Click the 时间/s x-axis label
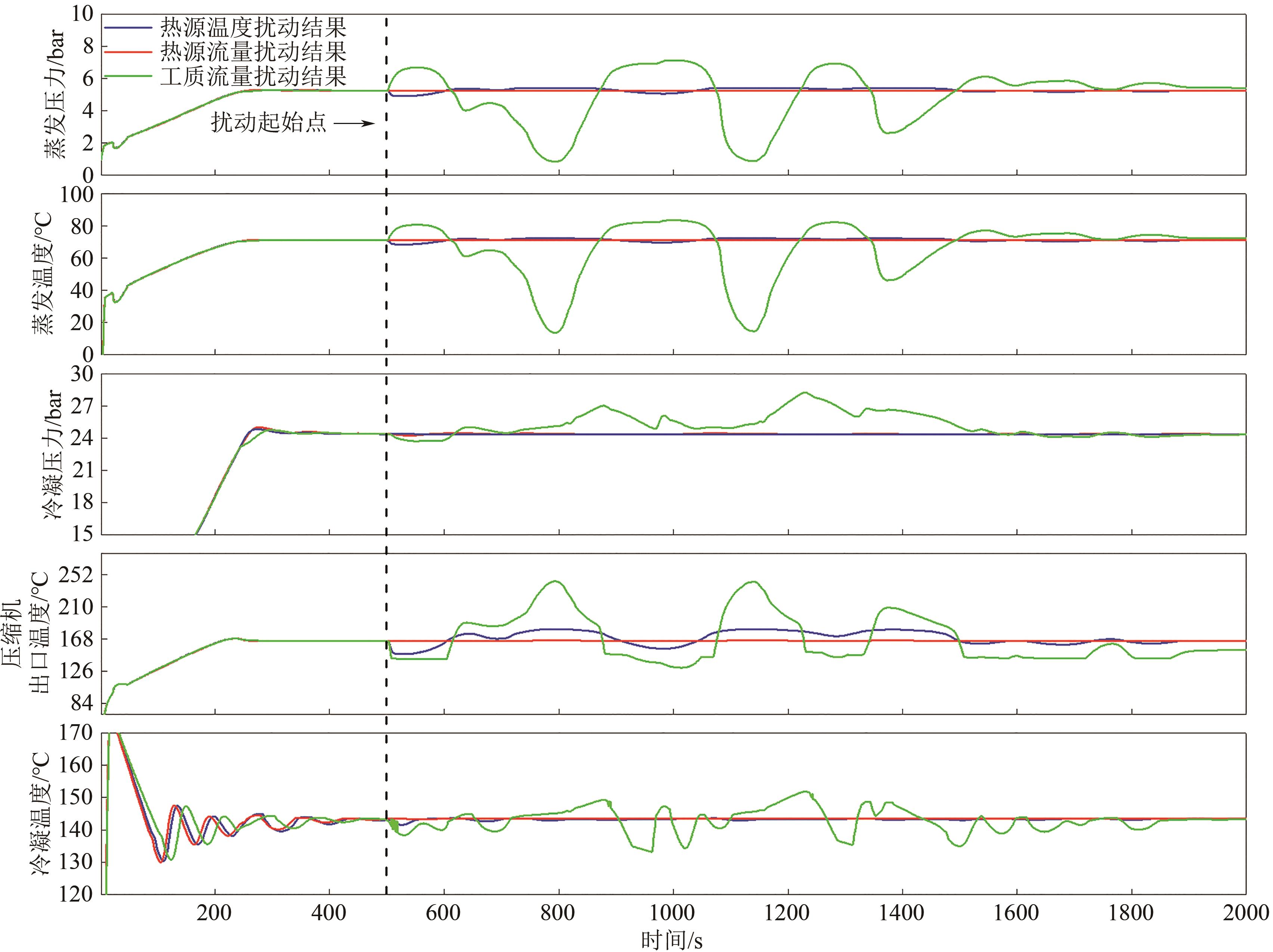Screen dimensions: 1273x952 click(671, 940)
